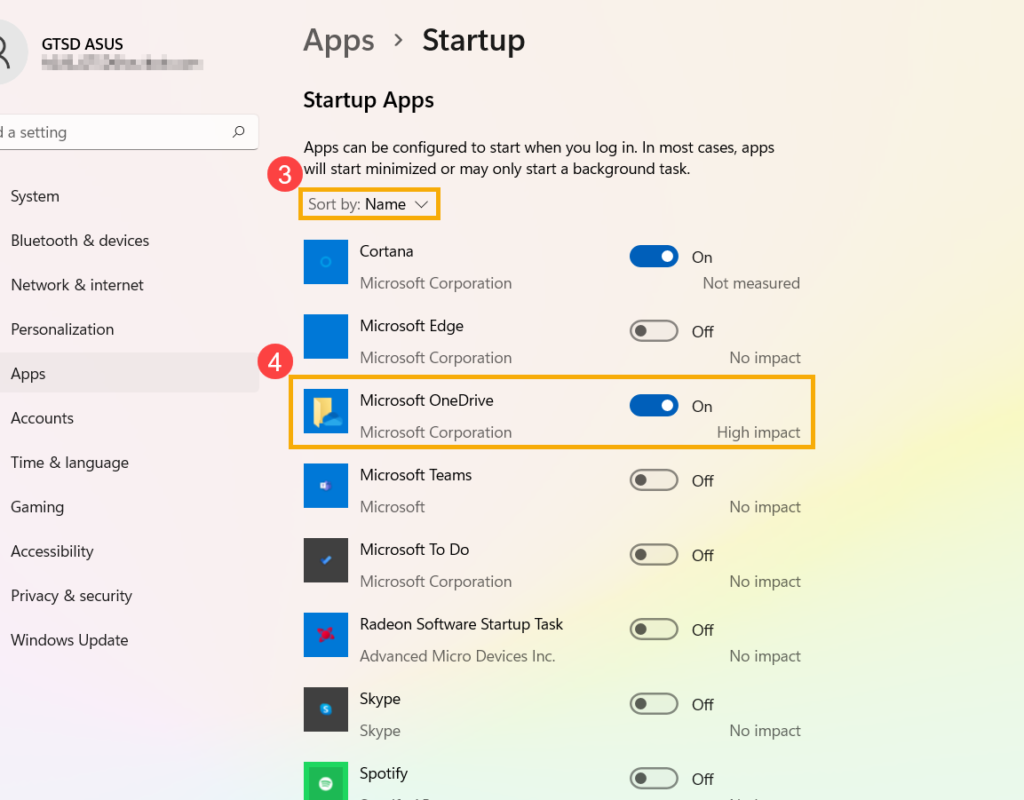Click the Skype app icon
This screenshot has width=1024, height=800.
click(326, 709)
